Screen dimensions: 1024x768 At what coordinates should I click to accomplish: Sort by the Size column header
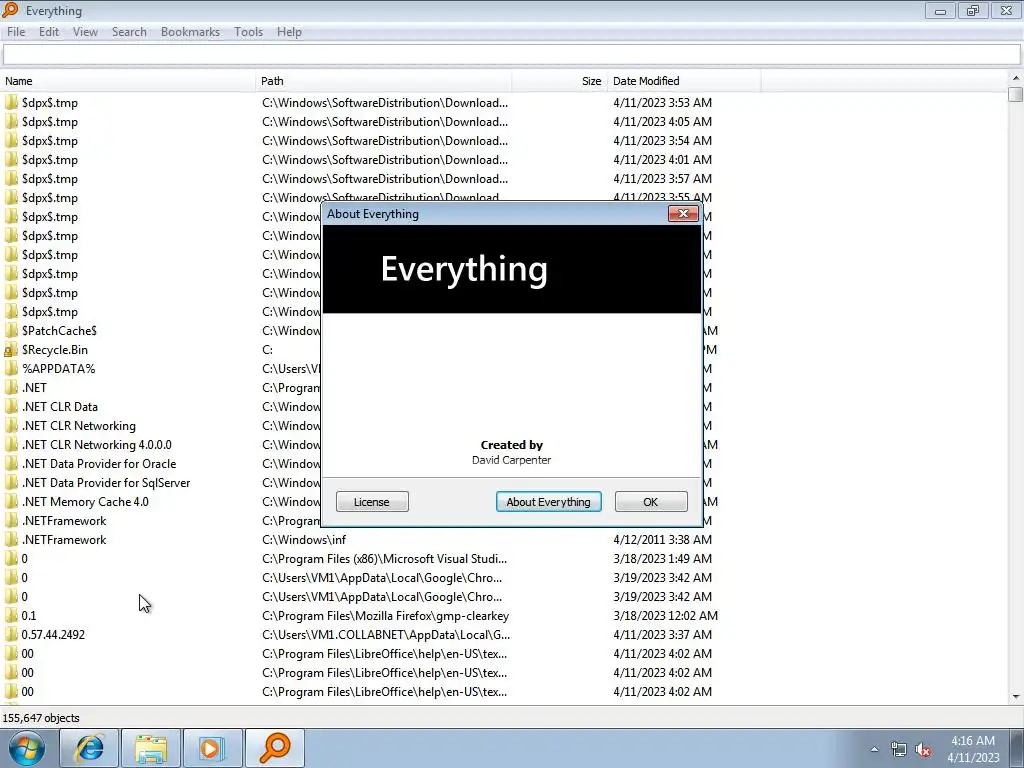pyautogui.click(x=560, y=81)
